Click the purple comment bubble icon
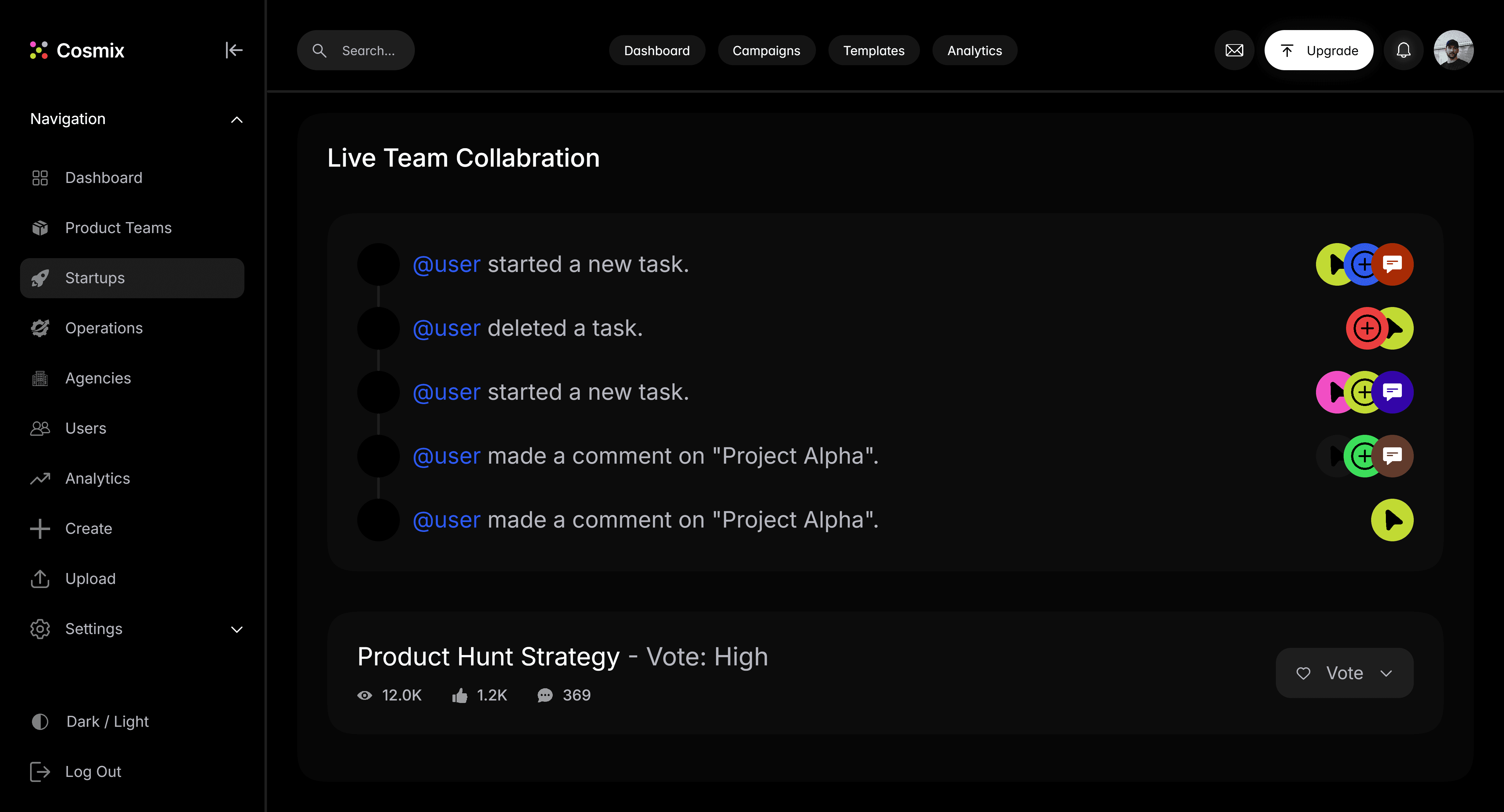Viewport: 1504px width, 812px height. (x=1392, y=392)
